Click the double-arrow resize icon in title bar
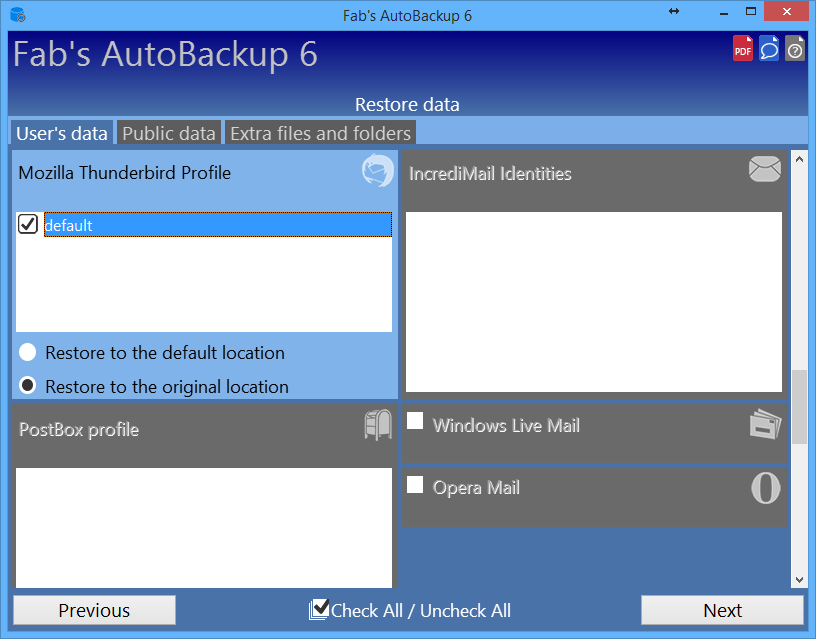 [x=674, y=11]
